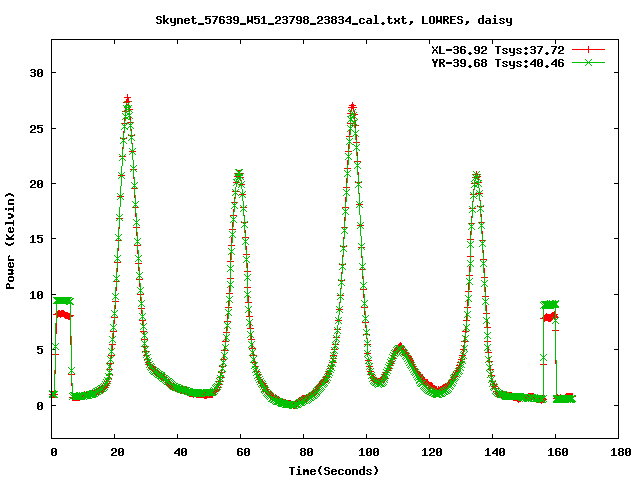640x480 pixels.
Task: Click the y-axis tick label 10
Action: 36,295
